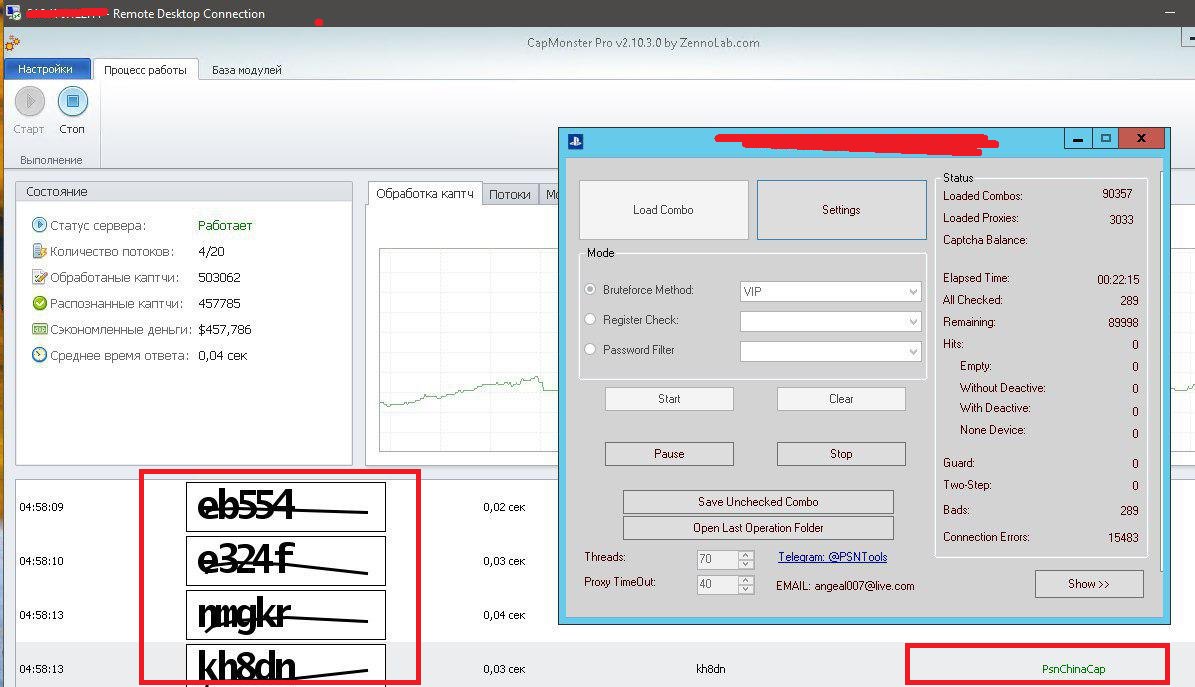Image resolution: width=1195 pixels, height=687 pixels.
Task: Click the Loaded Combos value 90357
Action: point(1117,194)
